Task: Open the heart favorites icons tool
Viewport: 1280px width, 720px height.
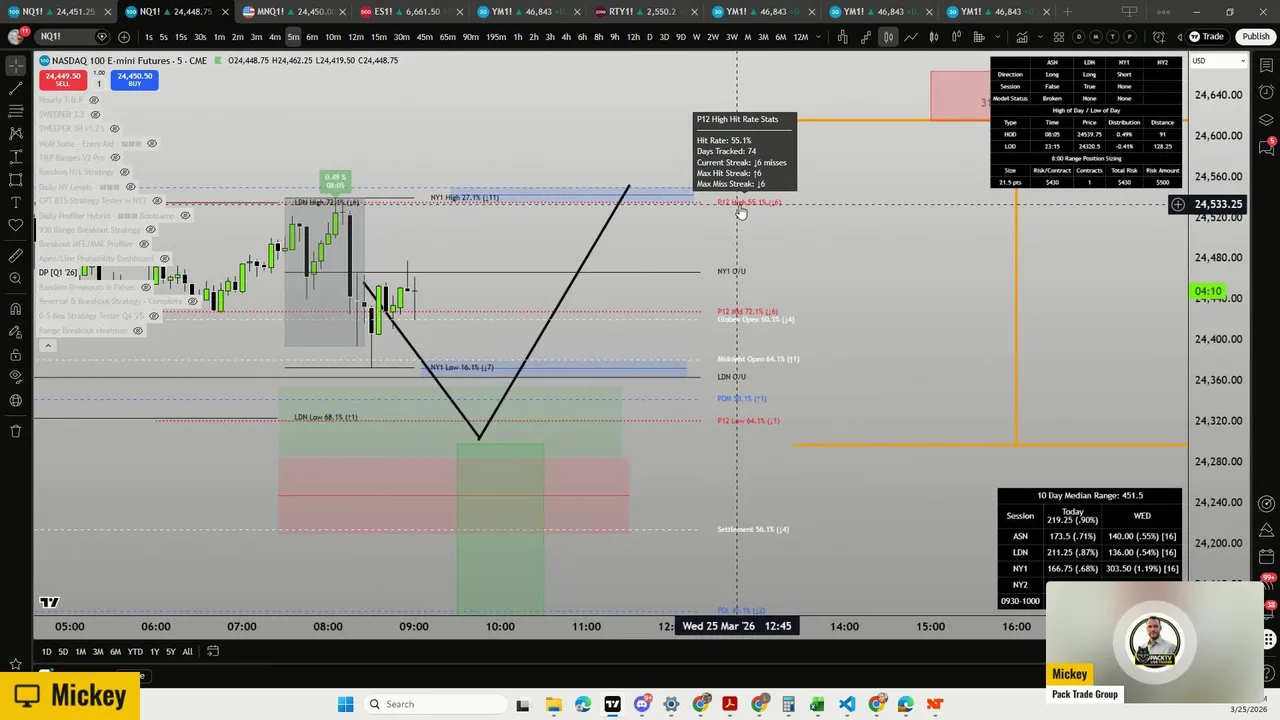Action: pyautogui.click(x=16, y=226)
